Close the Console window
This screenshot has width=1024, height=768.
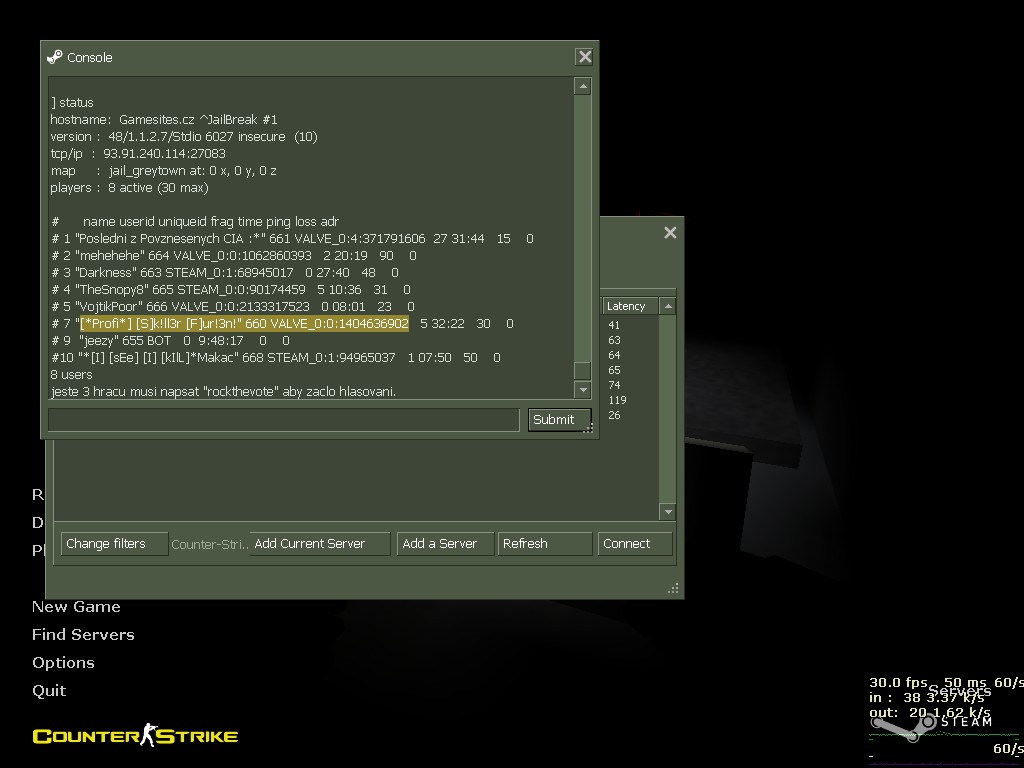[584, 57]
